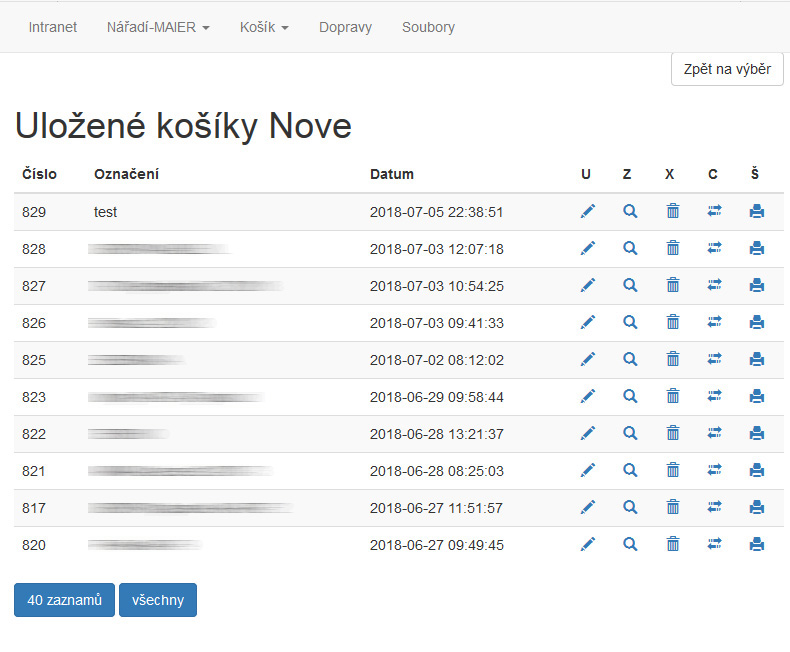
Task: Edit basket 823 using the pencil icon
Action: click(x=587, y=397)
